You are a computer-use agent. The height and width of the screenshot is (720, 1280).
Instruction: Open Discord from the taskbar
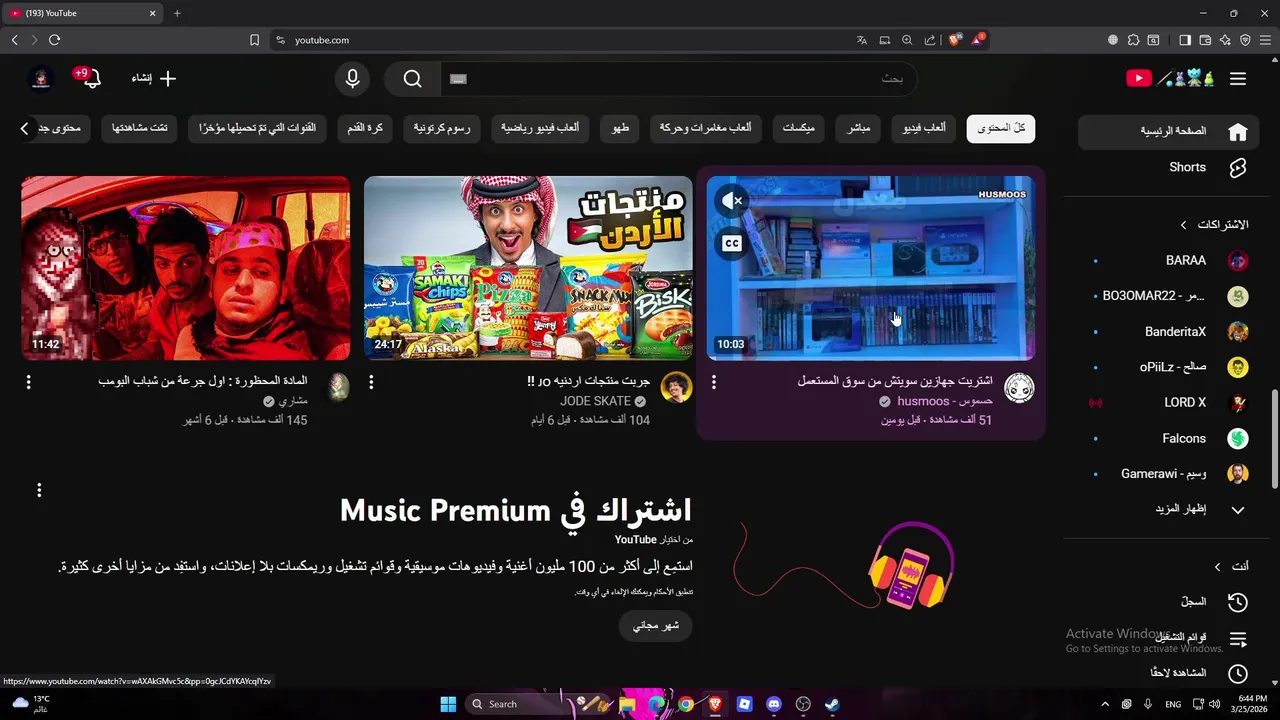pos(773,704)
